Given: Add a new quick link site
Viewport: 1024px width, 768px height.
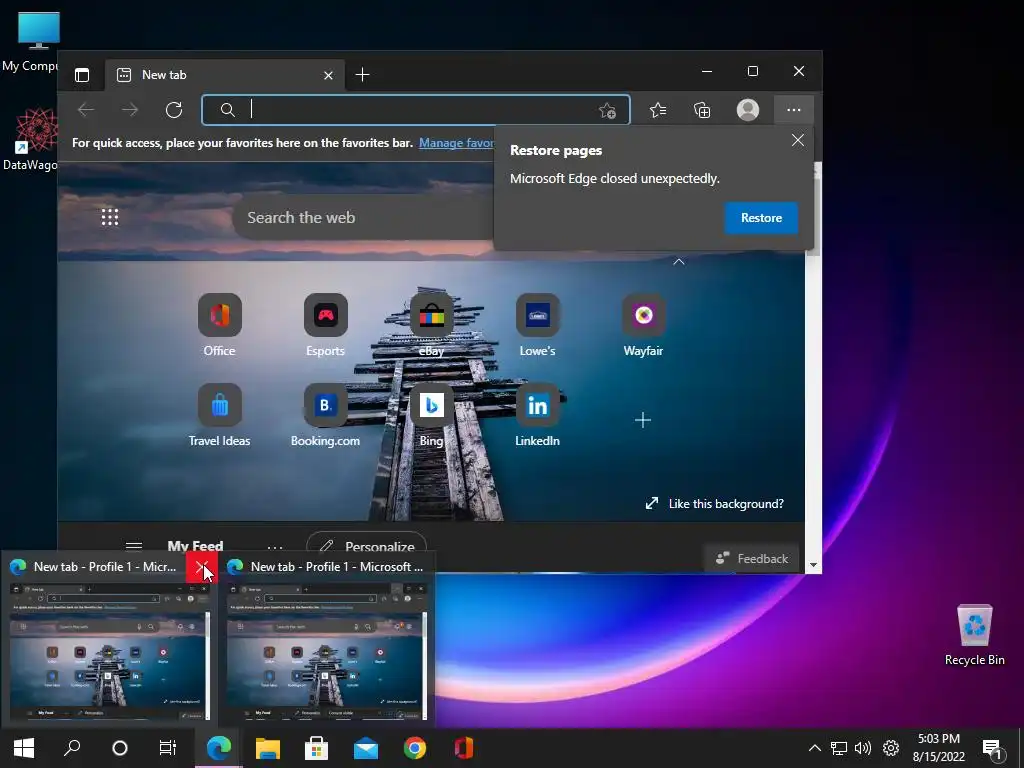Looking at the screenshot, I should (x=643, y=420).
